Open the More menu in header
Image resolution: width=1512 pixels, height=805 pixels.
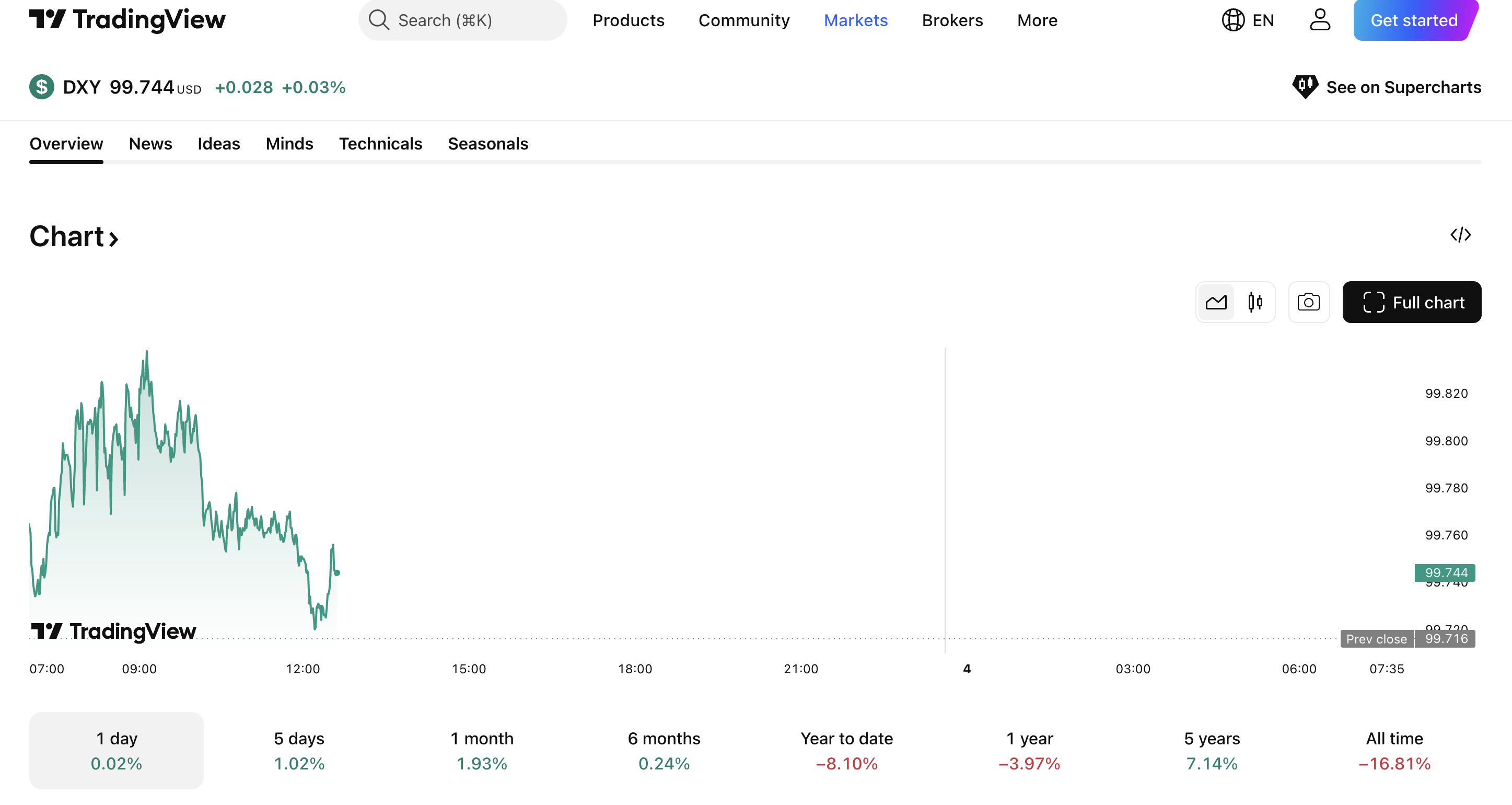pyautogui.click(x=1037, y=20)
